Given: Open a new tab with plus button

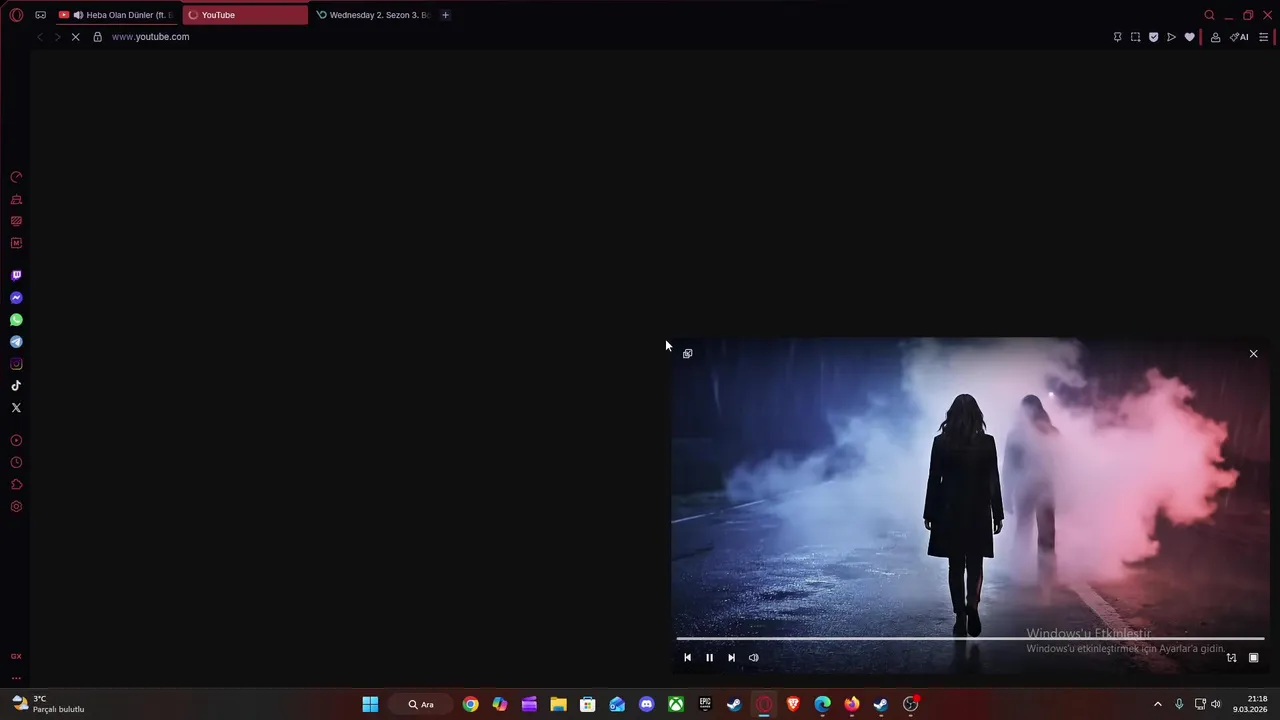Looking at the screenshot, I should [x=446, y=15].
